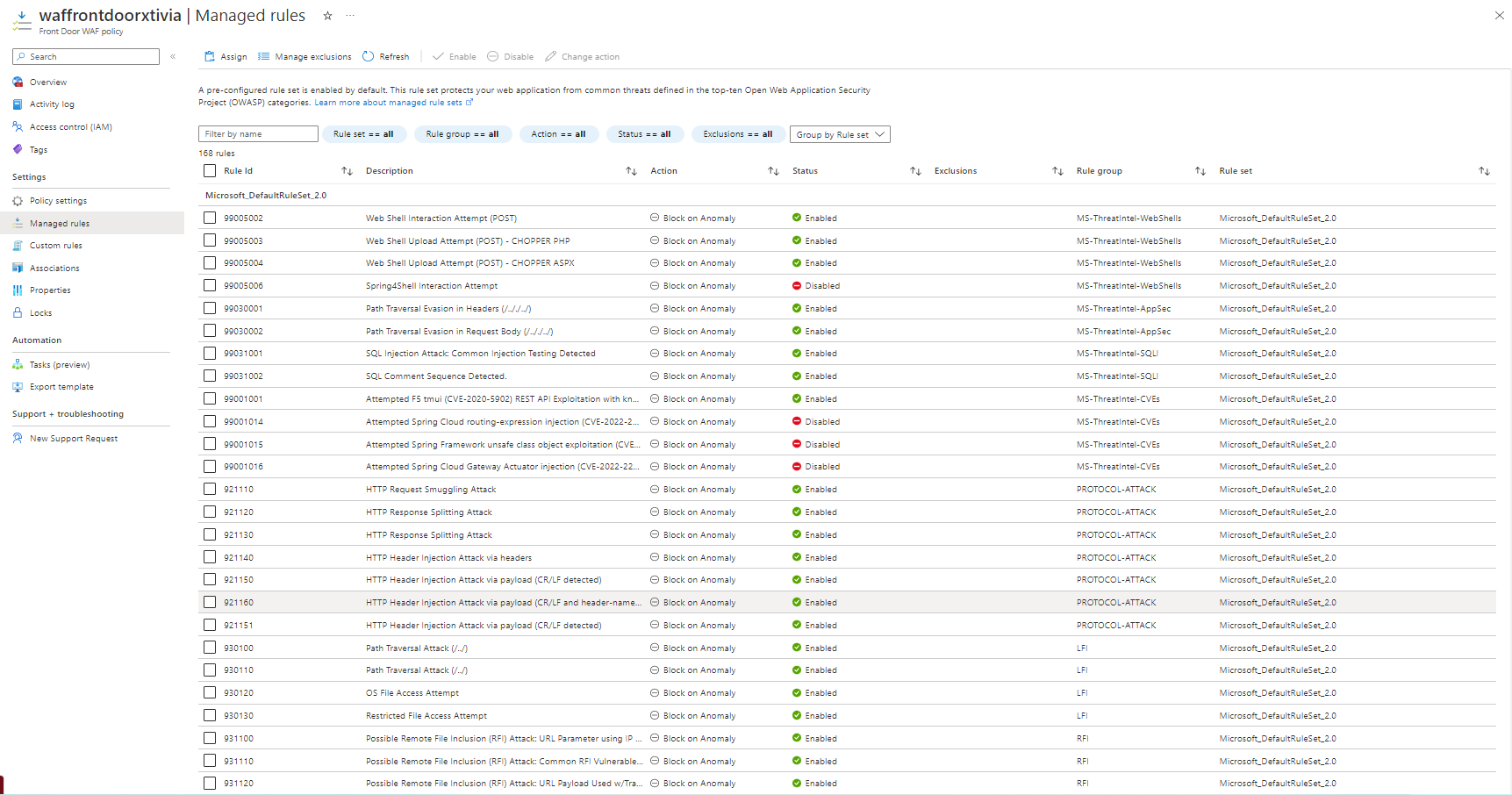Viewport: 1512px width, 795px height.
Task: Open the Exclusions == all filter
Action: coord(738,134)
